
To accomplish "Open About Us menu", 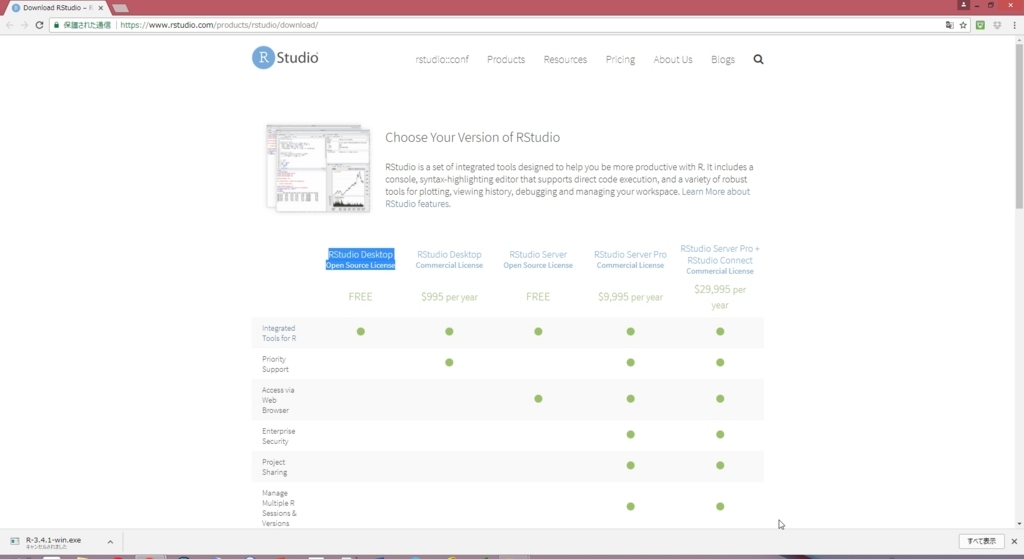I will tap(673, 59).
